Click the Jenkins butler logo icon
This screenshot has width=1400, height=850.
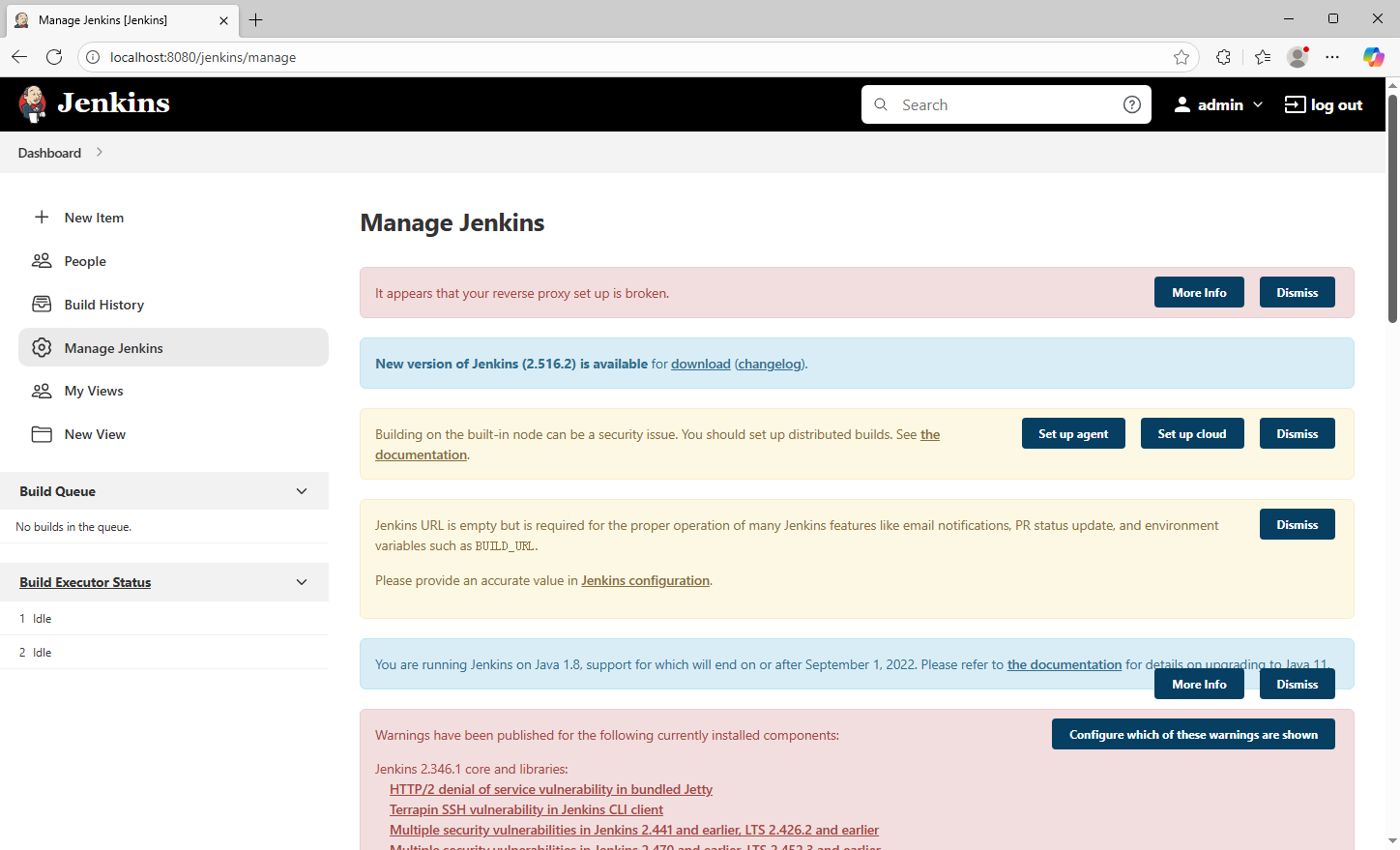pos(33,103)
